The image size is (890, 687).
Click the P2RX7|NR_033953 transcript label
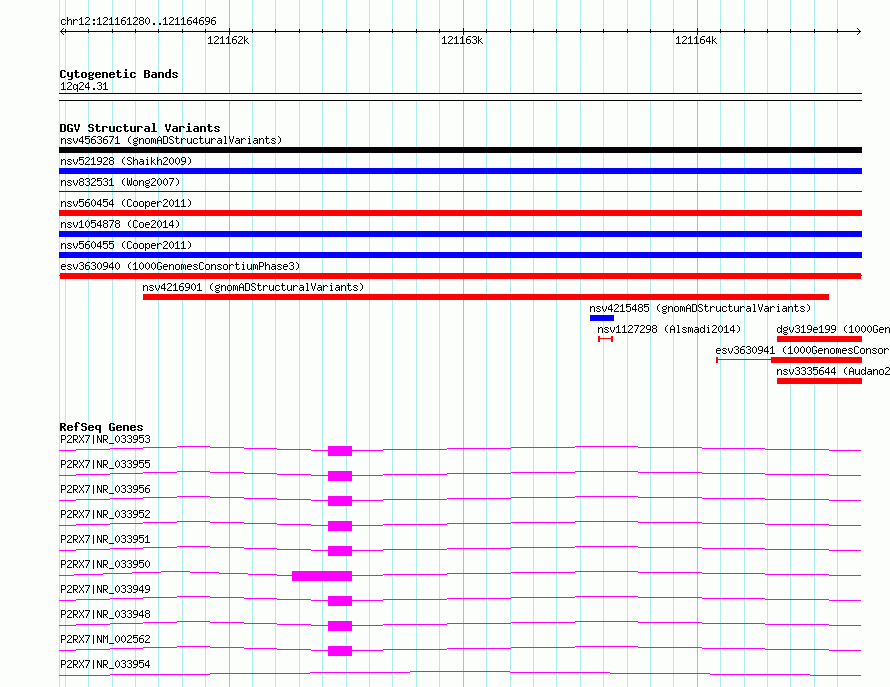coord(105,439)
